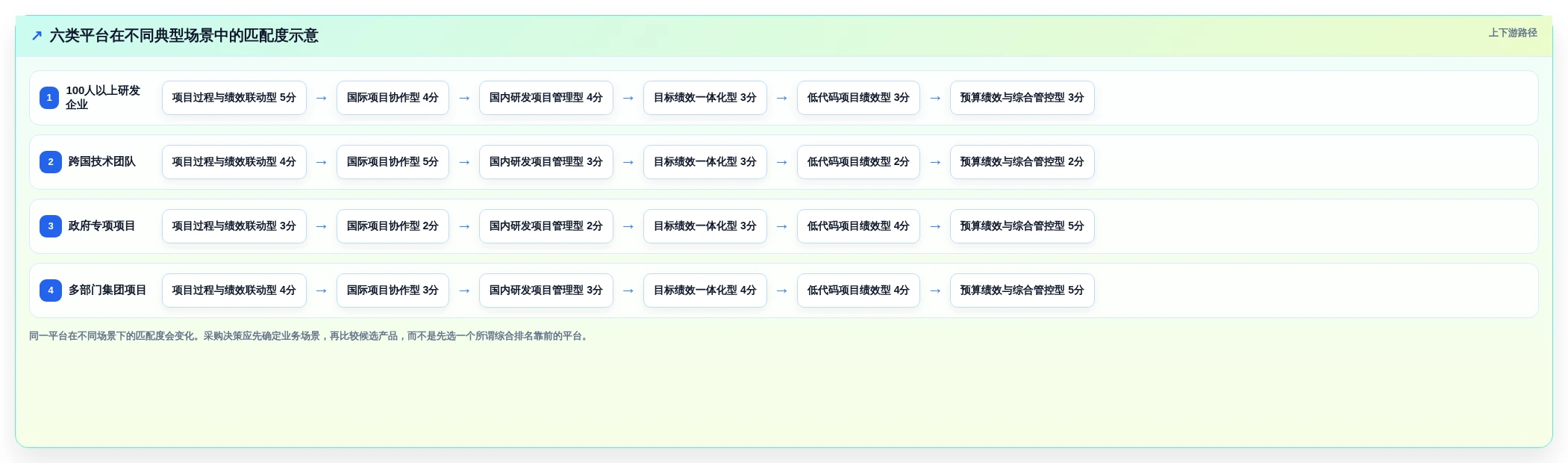Click 预算绩效与综合管控型 3分 chip
1568x463 pixels.
(1022, 98)
